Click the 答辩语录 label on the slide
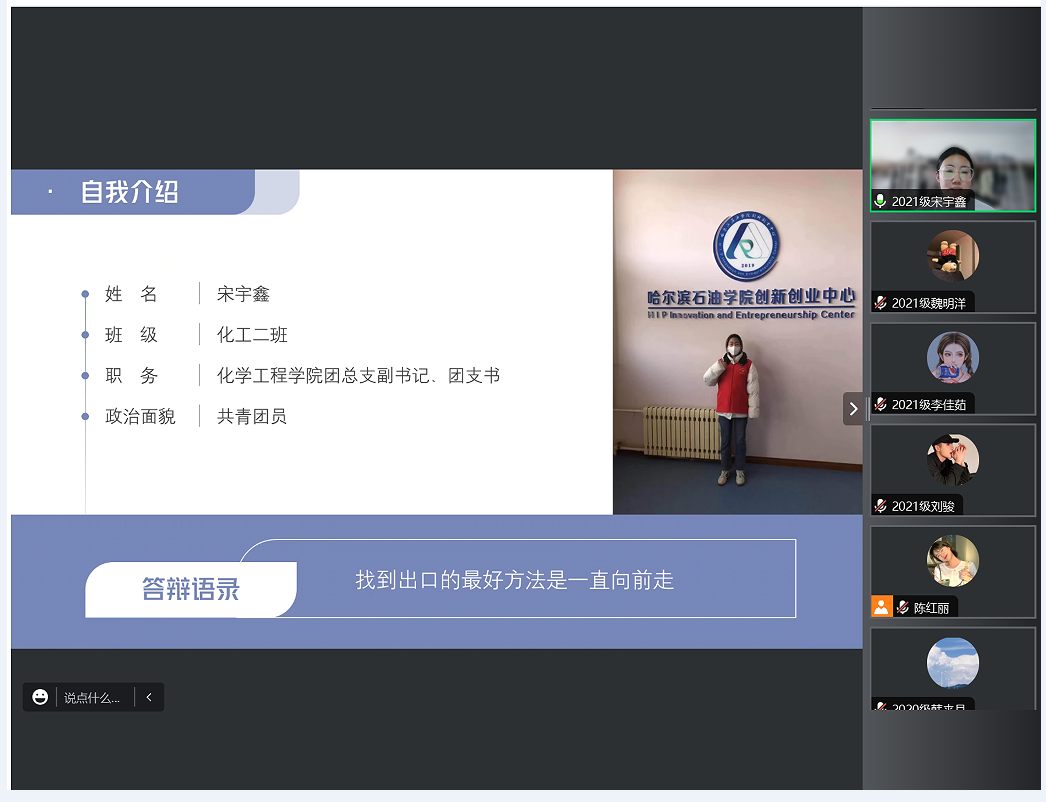The image size is (1046, 802). point(190,589)
